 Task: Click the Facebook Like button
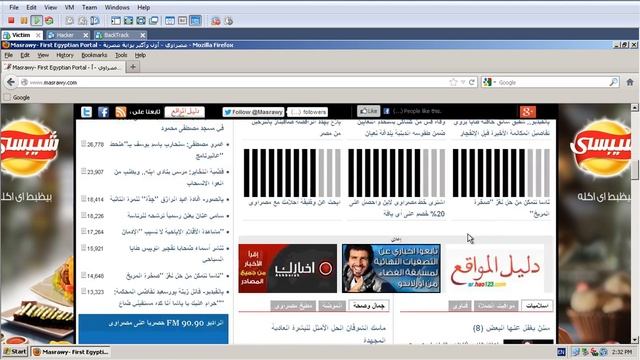pos(369,111)
